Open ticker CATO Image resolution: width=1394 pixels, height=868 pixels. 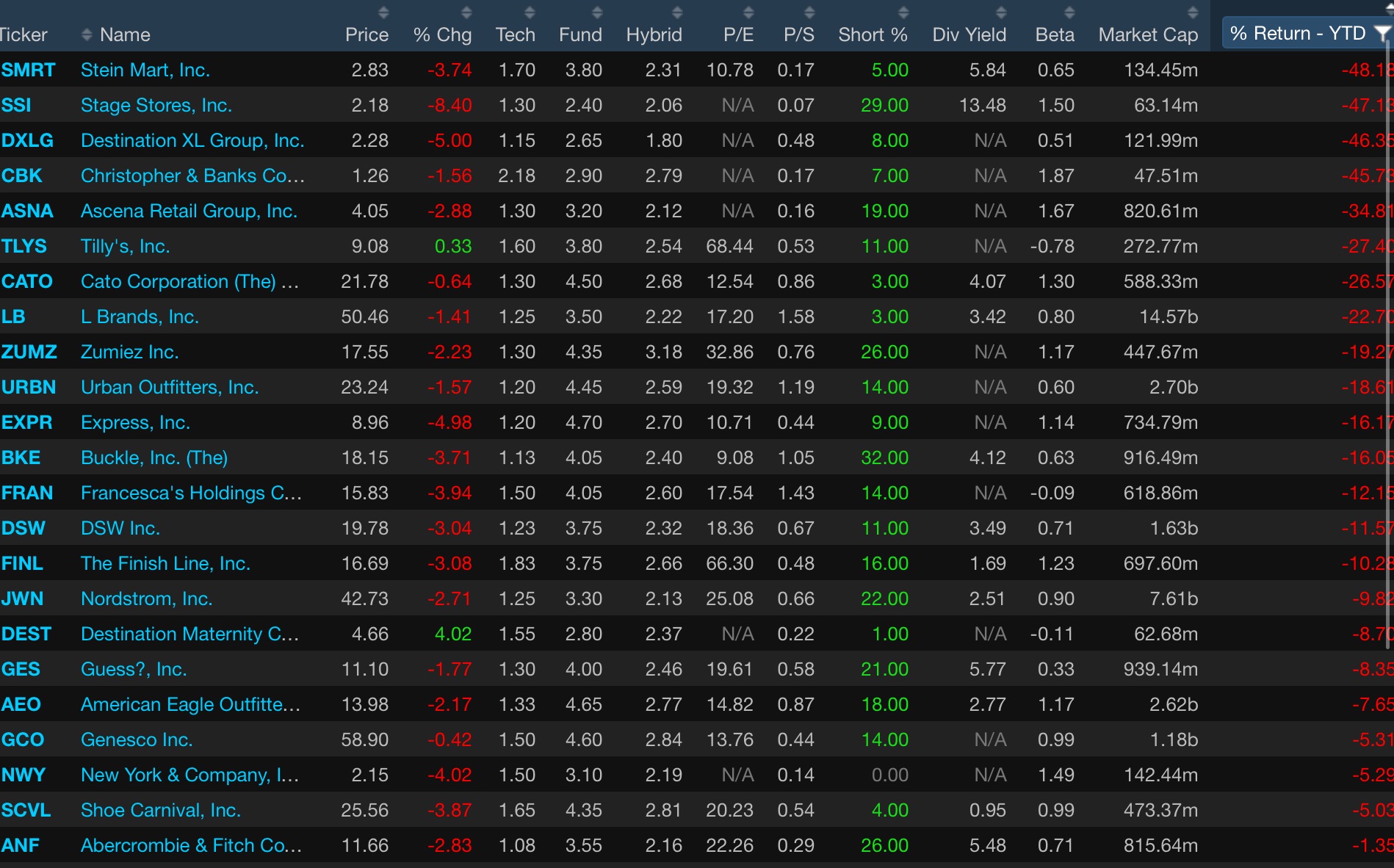26,281
